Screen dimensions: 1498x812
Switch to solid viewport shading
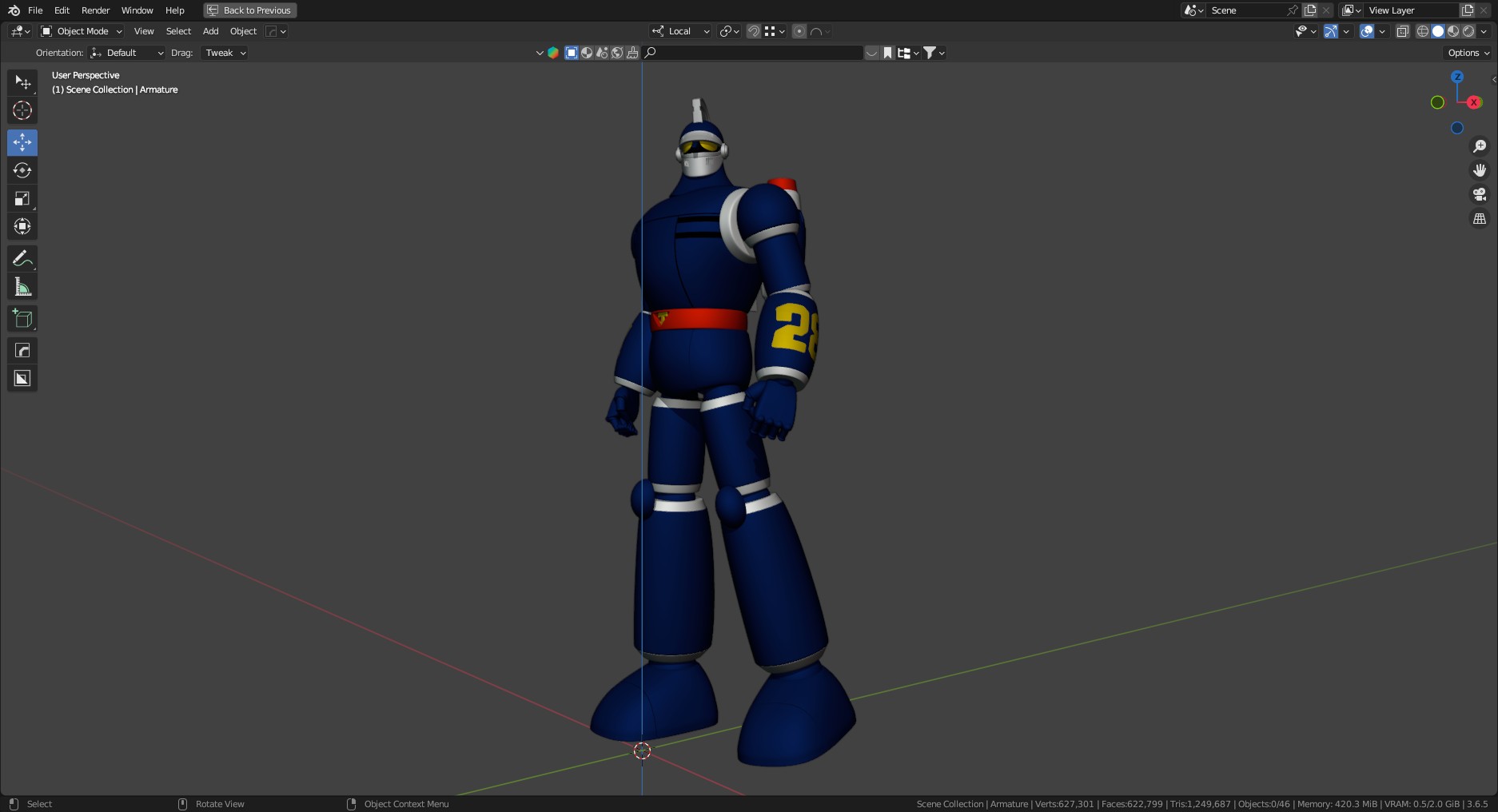pos(1438,31)
